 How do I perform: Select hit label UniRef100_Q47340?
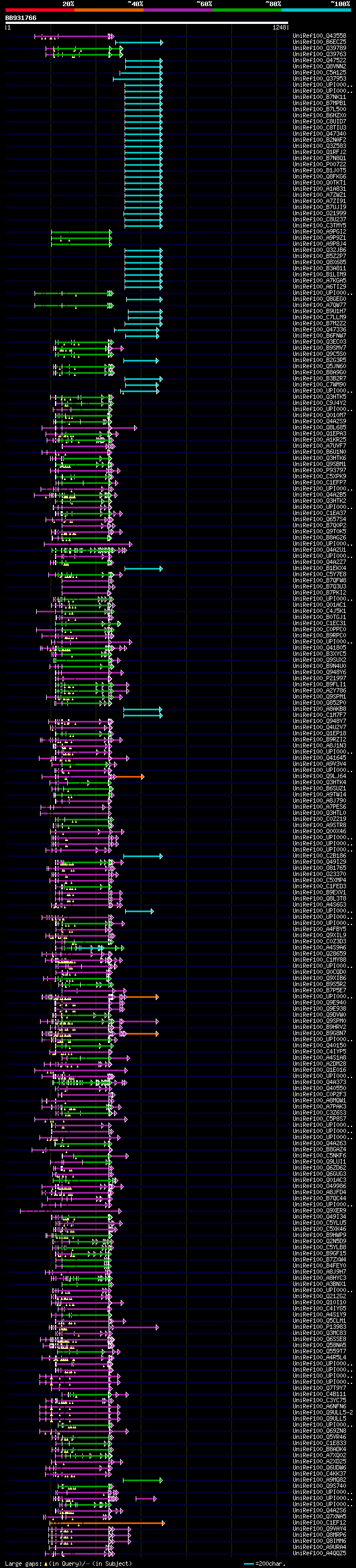[319, 134]
